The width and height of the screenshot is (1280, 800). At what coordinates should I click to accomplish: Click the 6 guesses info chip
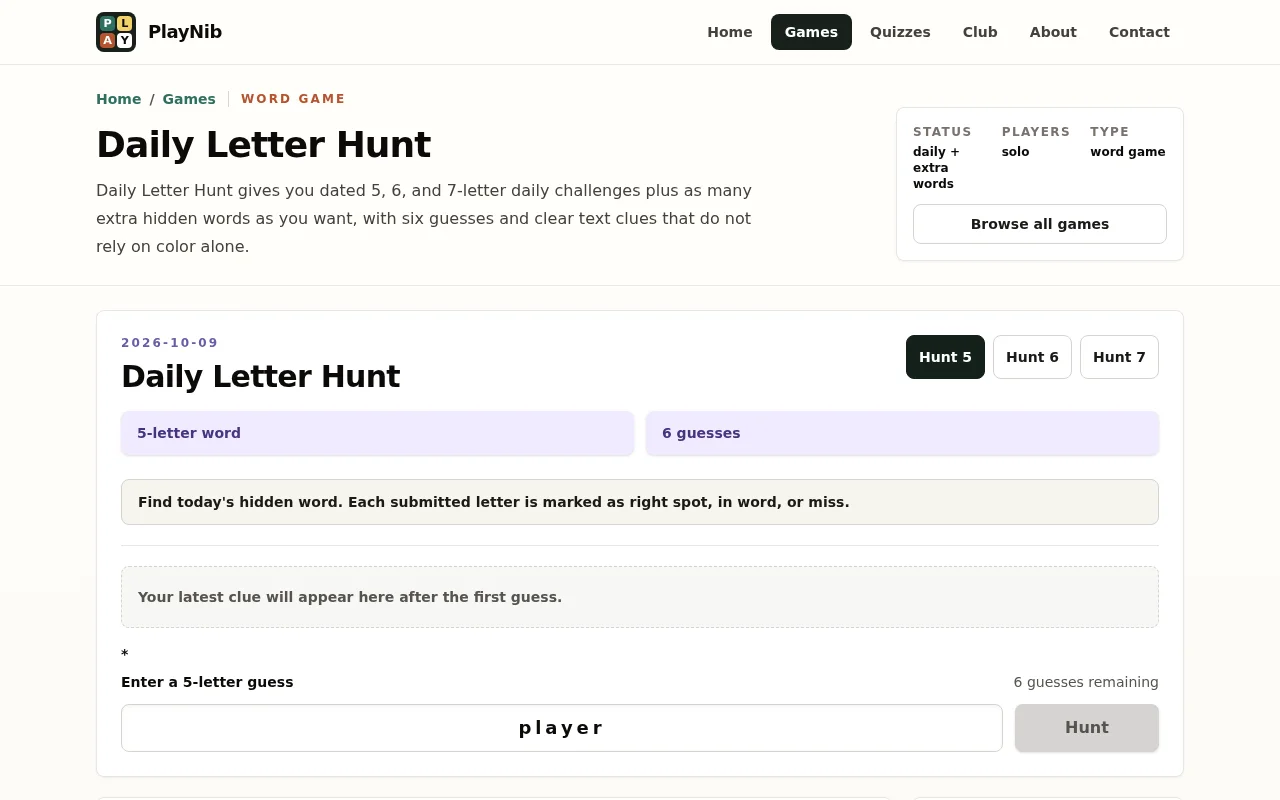coord(902,433)
